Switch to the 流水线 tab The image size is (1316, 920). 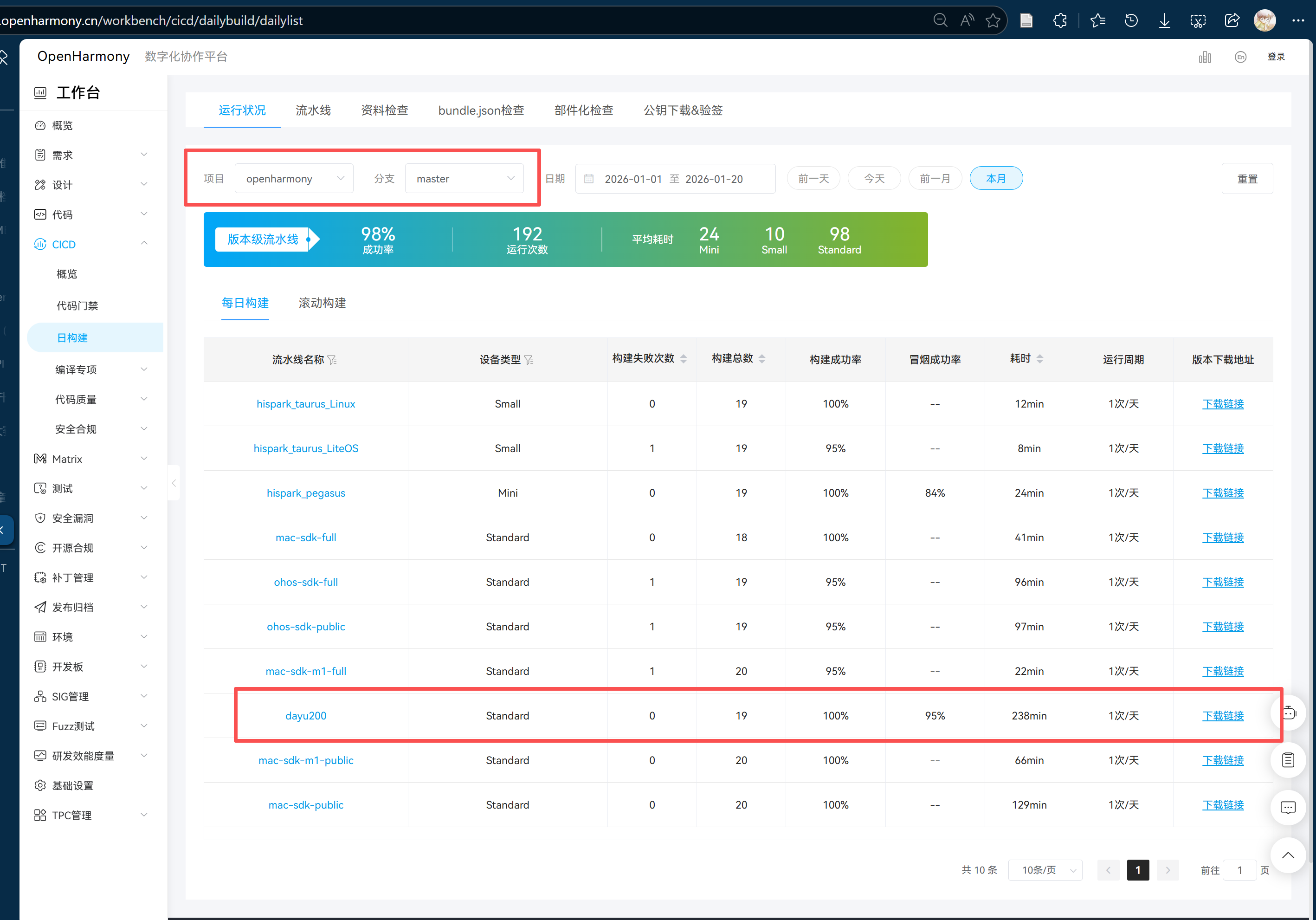[313, 110]
